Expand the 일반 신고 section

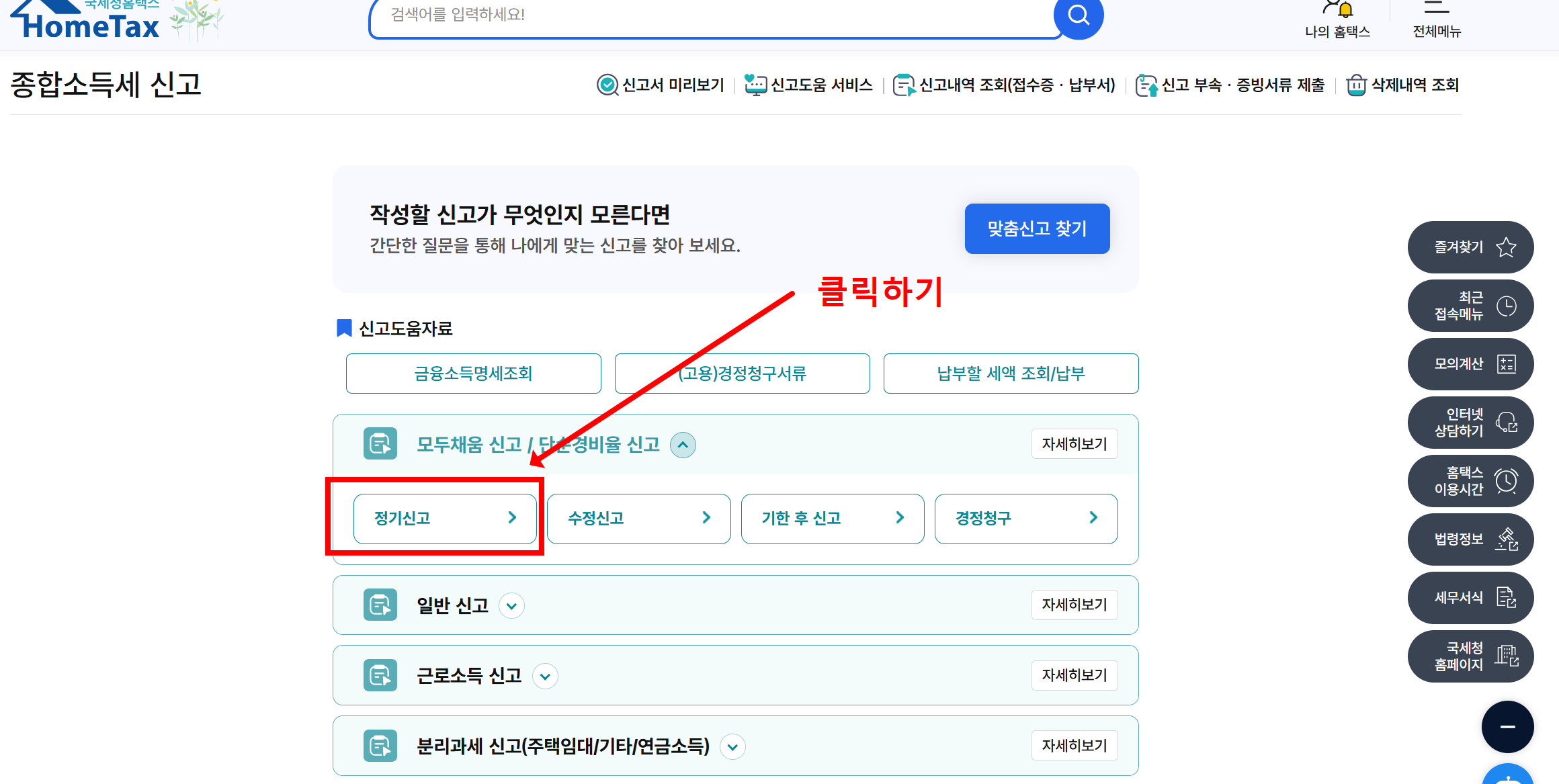511,606
